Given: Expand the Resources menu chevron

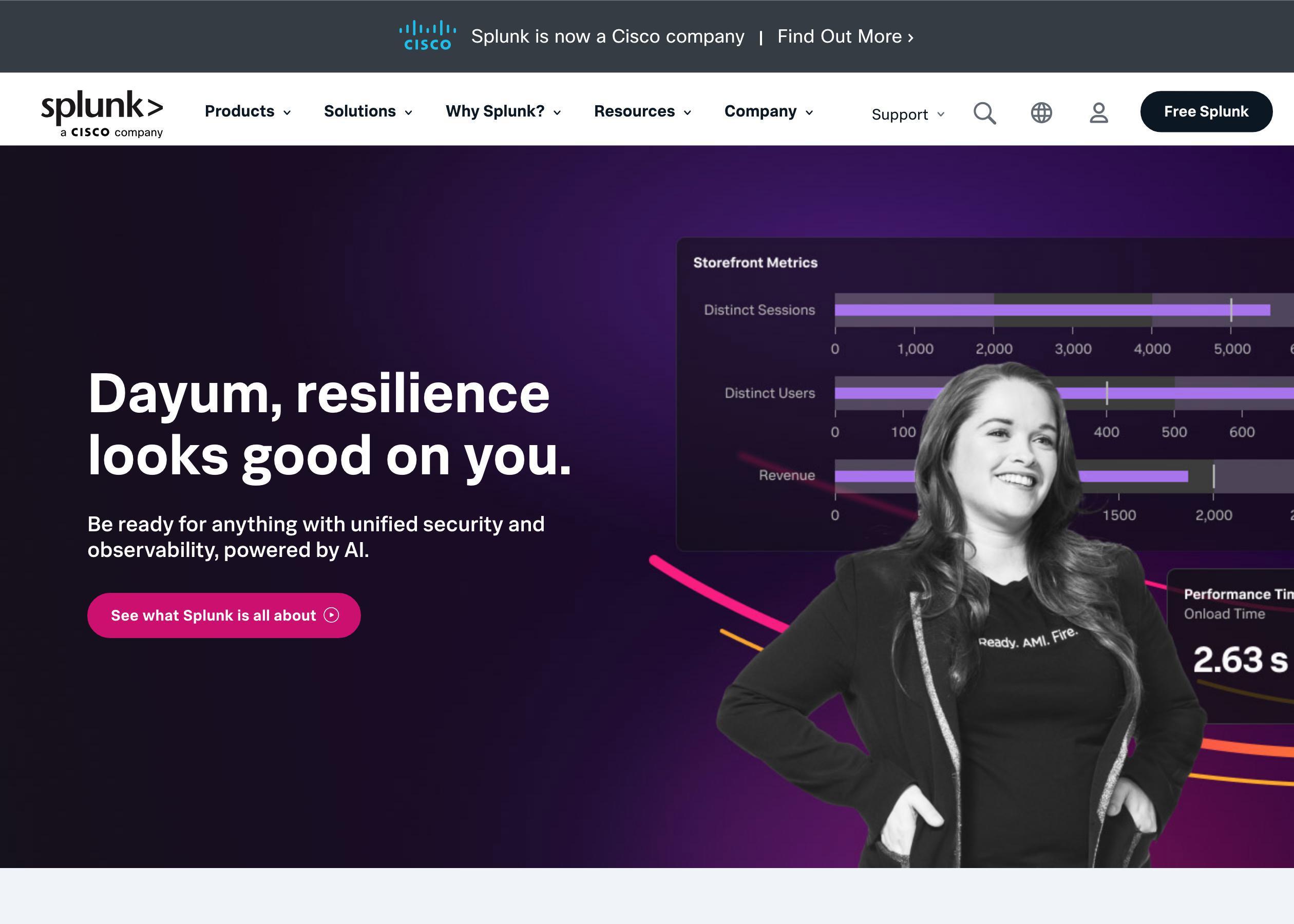Looking at the screenshot, I should (x=690, y=112).
